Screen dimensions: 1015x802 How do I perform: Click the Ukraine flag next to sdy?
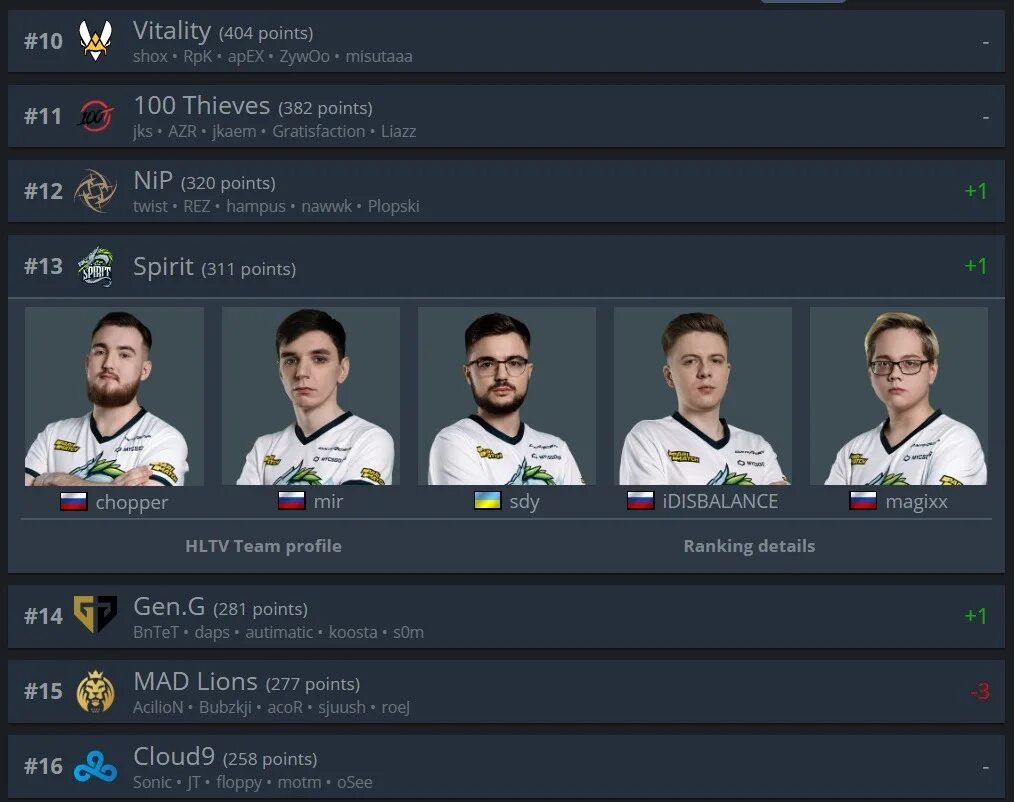coord(487,500)
